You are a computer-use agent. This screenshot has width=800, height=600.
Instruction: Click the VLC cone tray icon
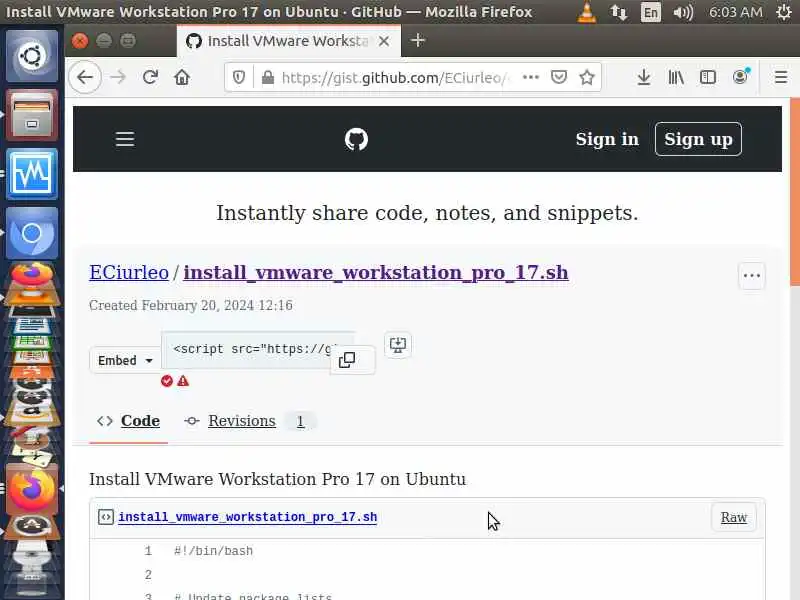587,12
